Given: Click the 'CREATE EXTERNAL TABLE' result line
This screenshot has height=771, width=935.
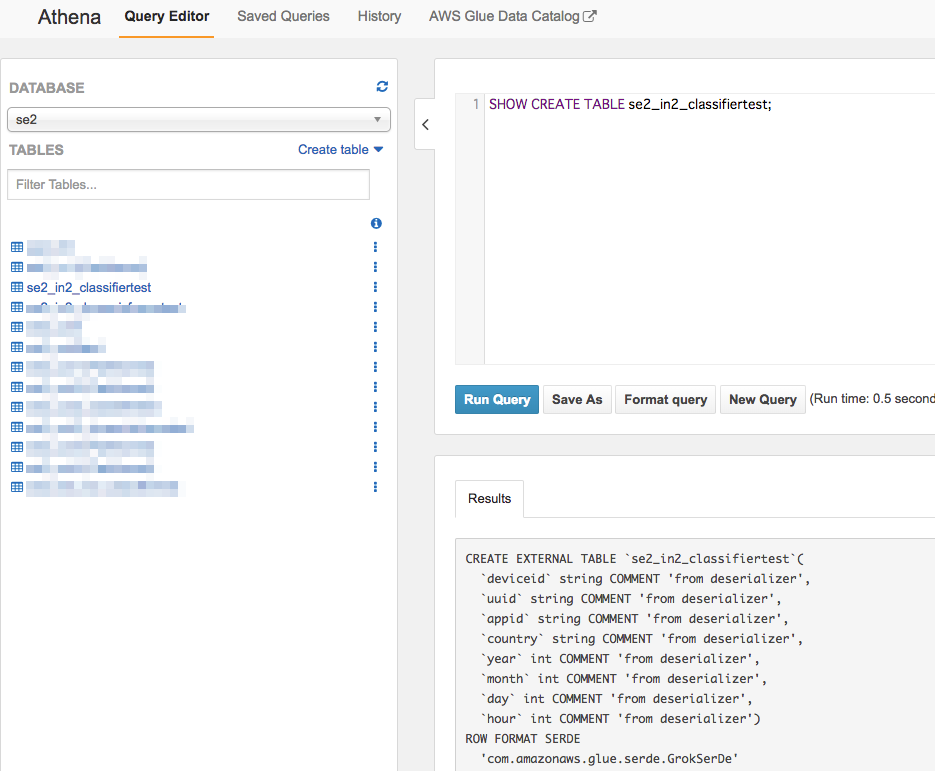Looking at the screenshot, I should coord(634,559).
